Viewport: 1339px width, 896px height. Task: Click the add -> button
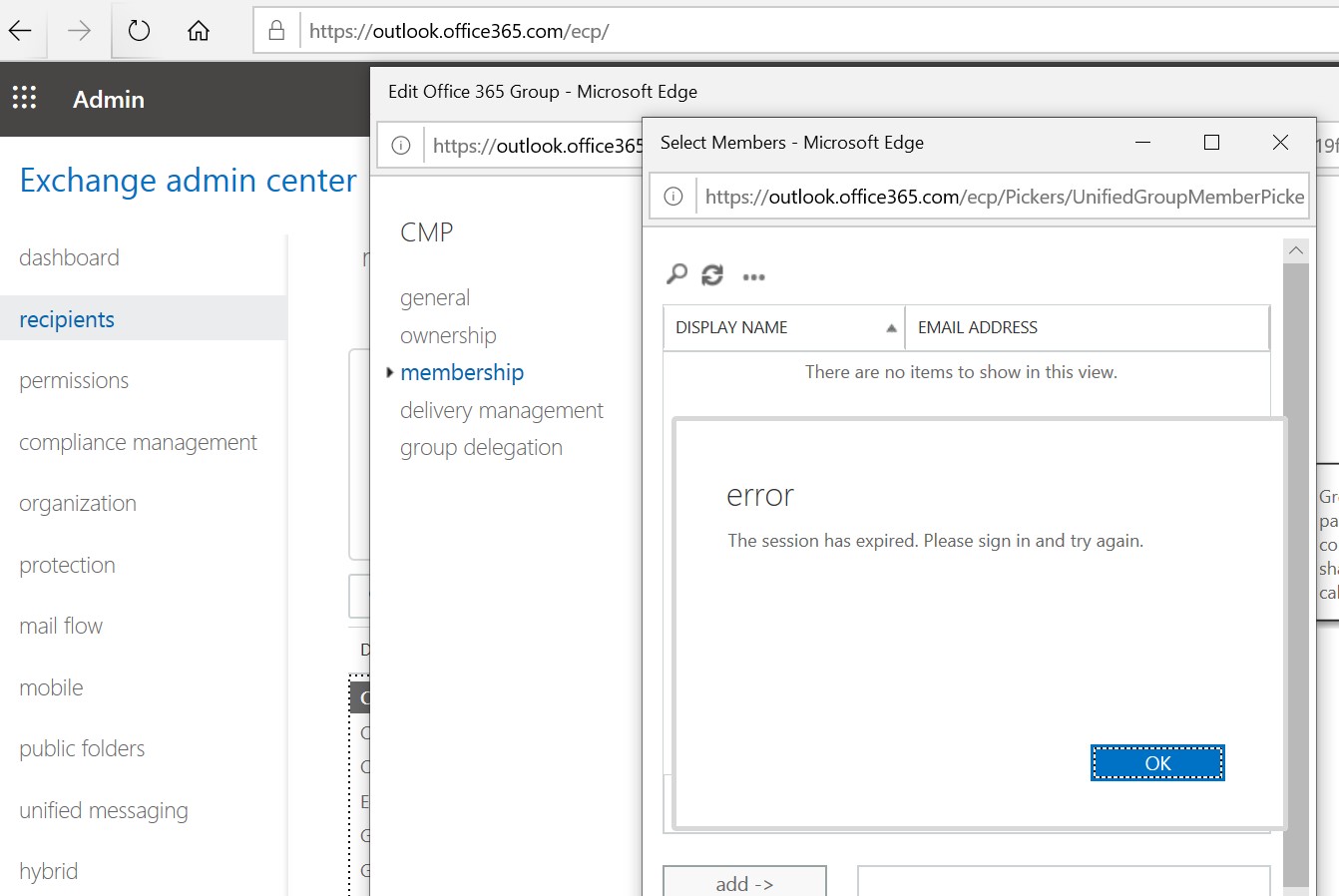pyautogui.click(x=744, y=883)
